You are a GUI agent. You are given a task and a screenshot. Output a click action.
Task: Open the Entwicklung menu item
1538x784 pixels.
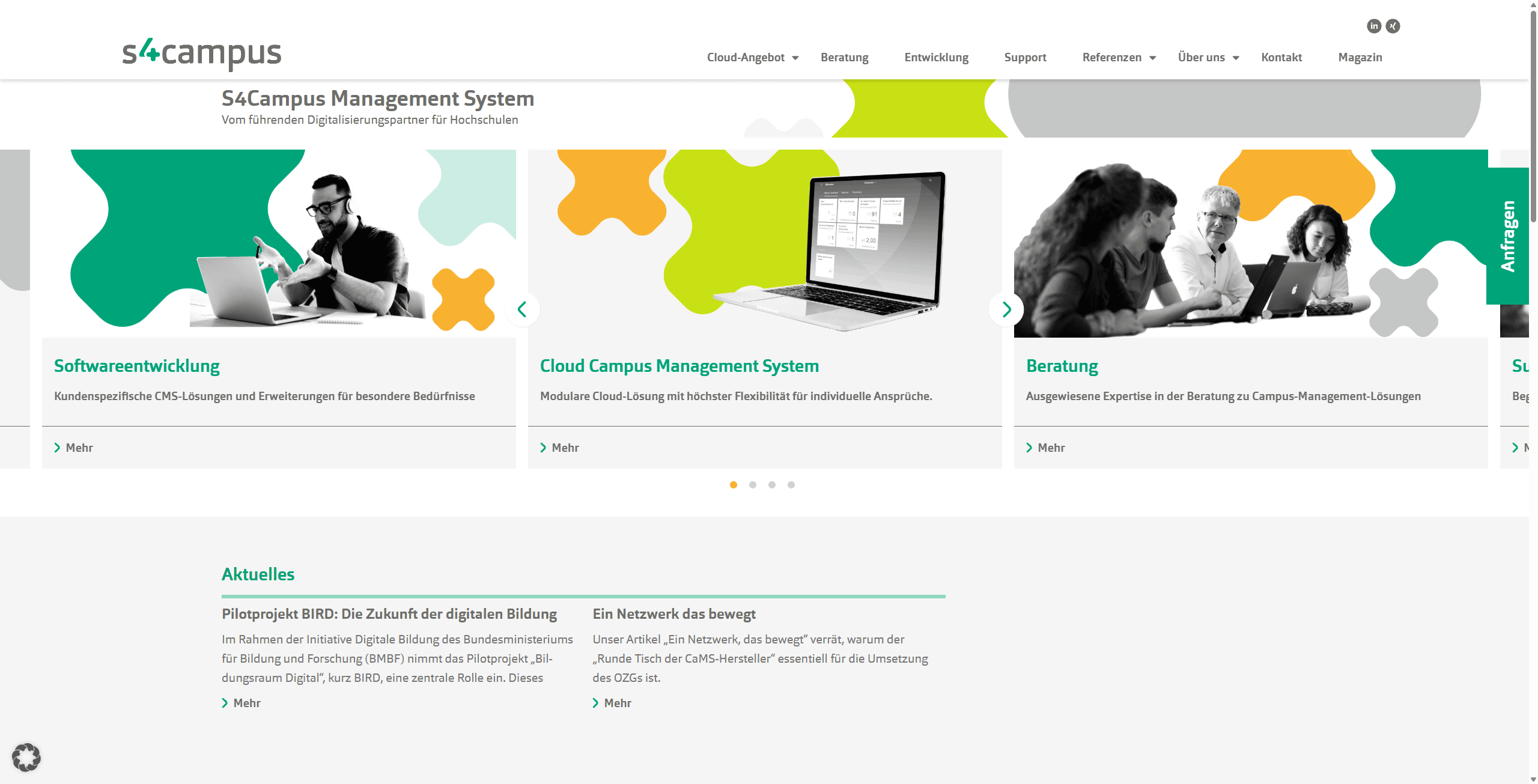coord(936,58)
